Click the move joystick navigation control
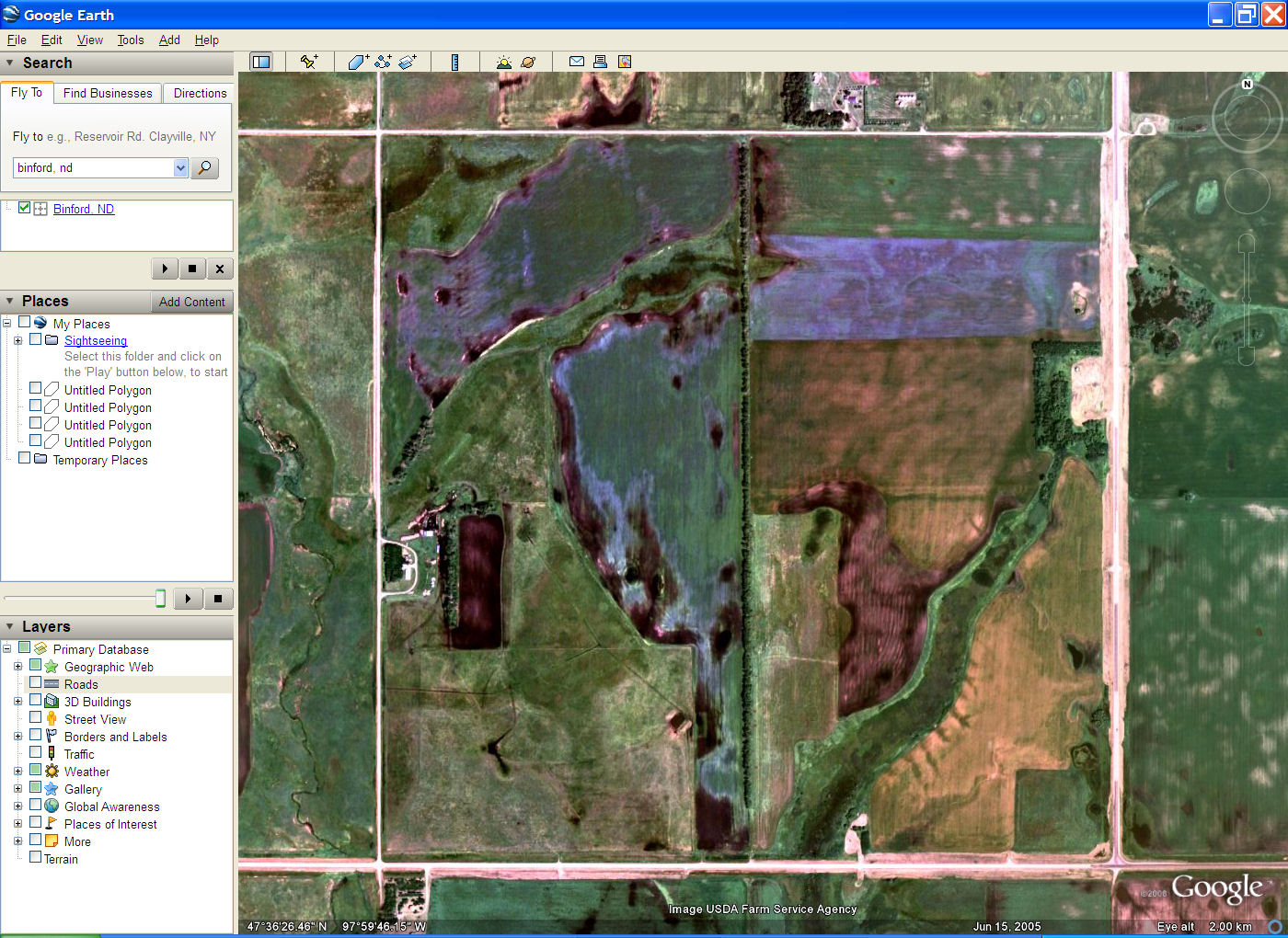1288x938 pixels. tap(1247, 192)
